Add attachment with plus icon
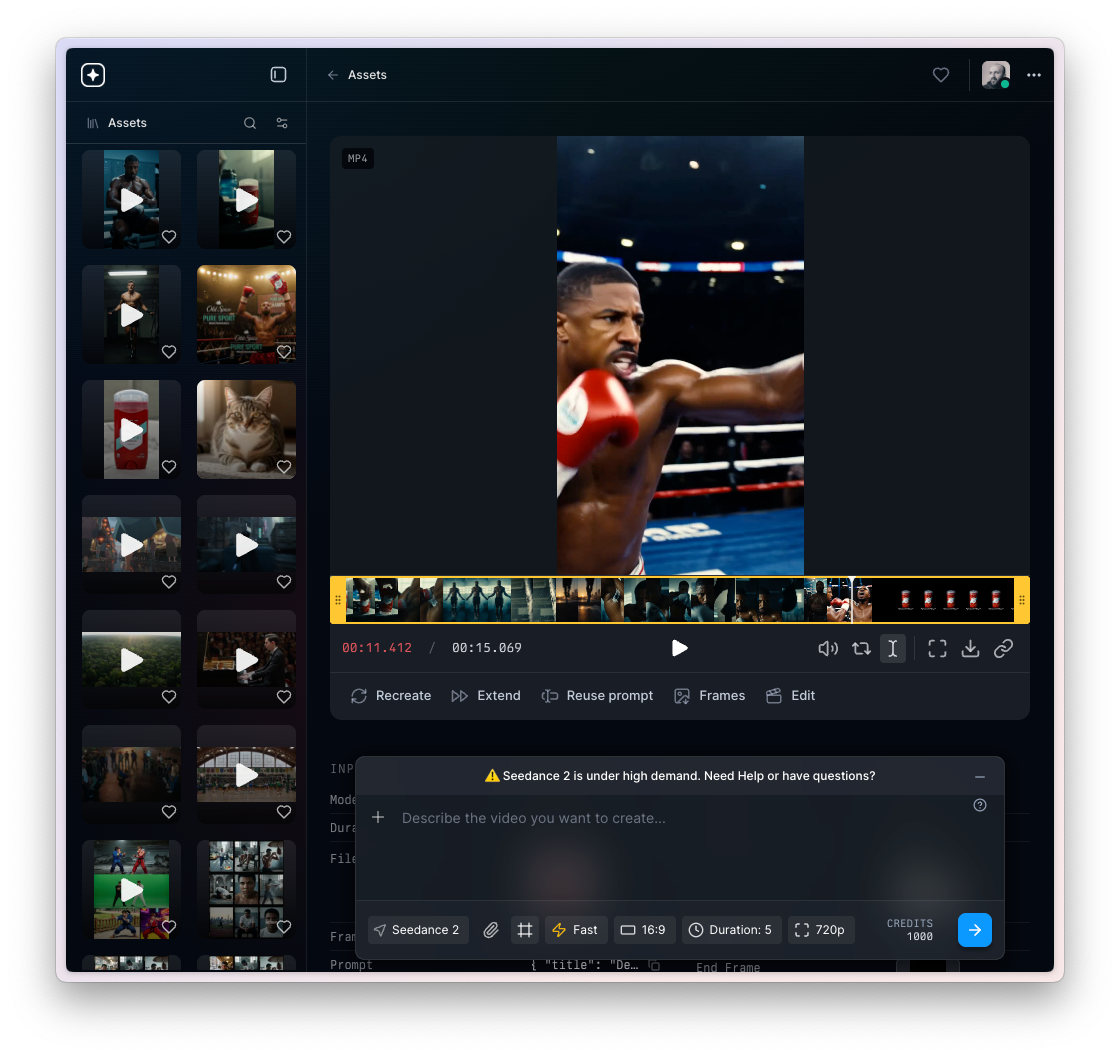The image size is (1120, 1056). click(379, 817)
